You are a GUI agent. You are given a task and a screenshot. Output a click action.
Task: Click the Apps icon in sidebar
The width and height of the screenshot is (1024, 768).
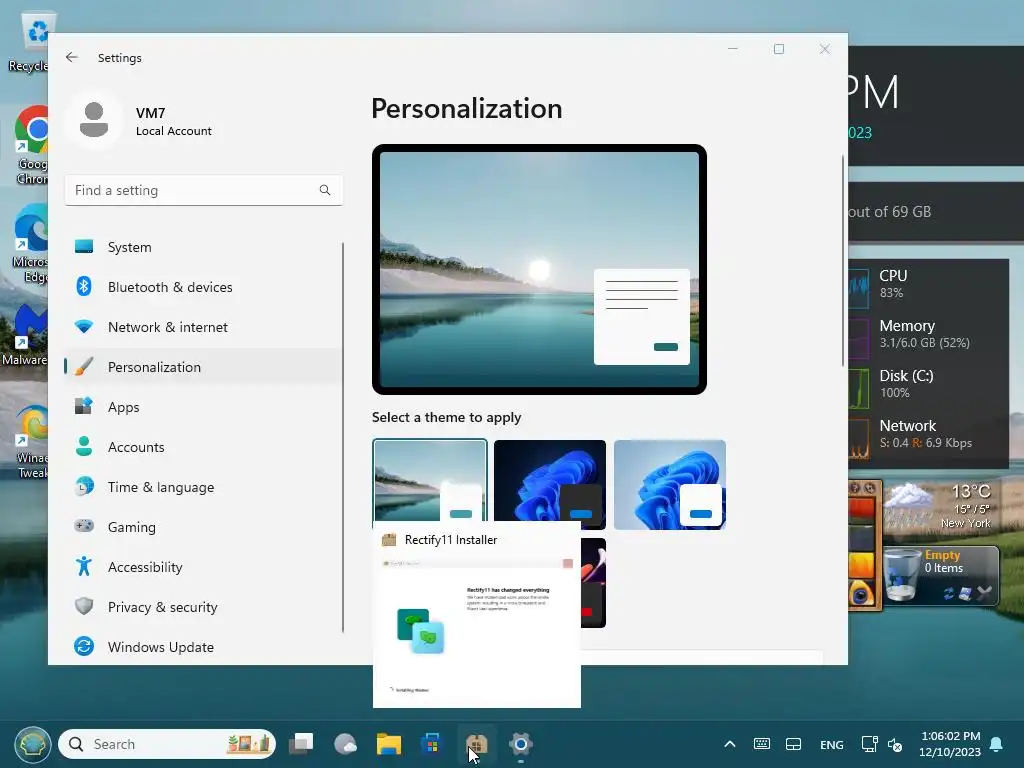point(84,406)
